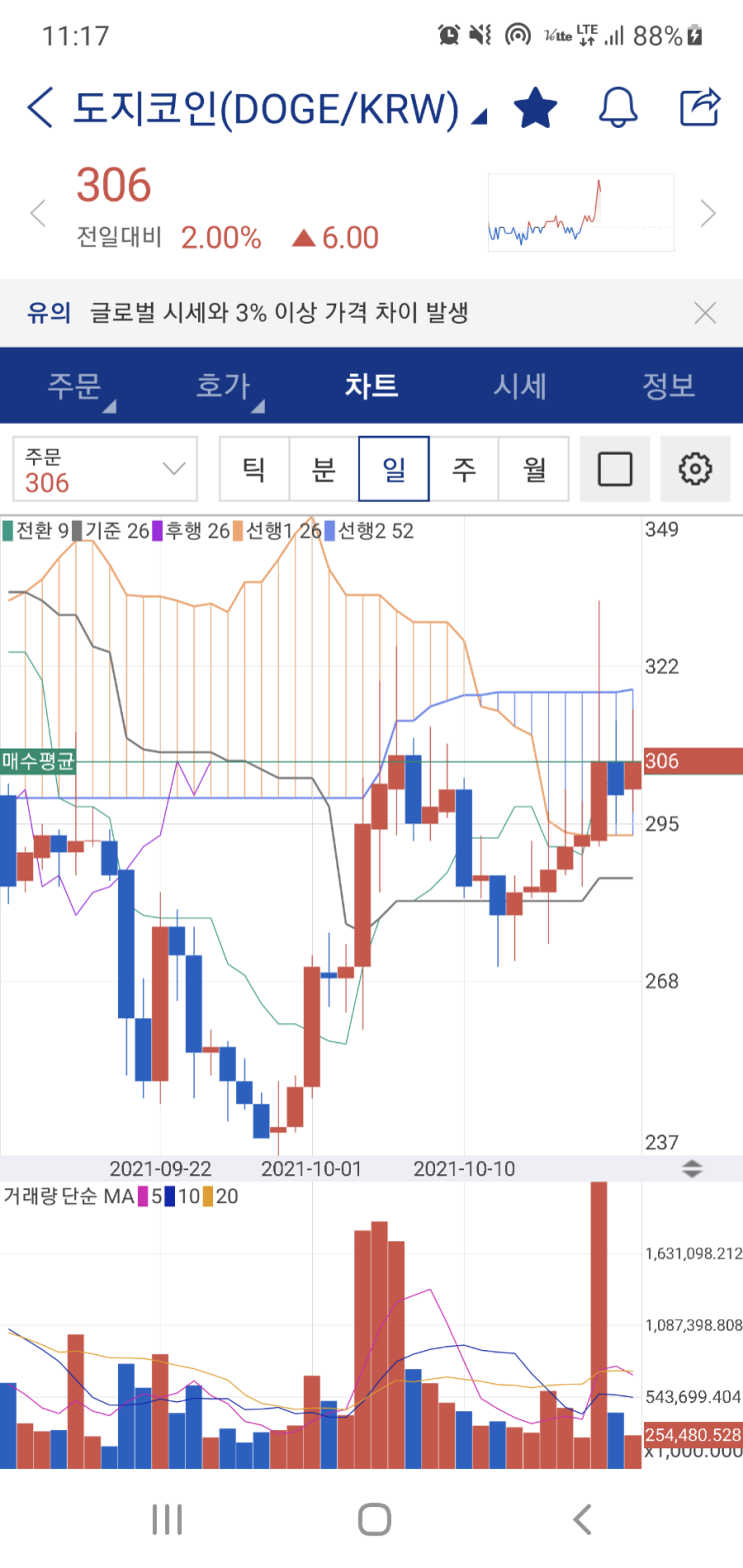Open the 호가 tab
The width and height of the screenshot is (743, 1568).
(223, 386)
